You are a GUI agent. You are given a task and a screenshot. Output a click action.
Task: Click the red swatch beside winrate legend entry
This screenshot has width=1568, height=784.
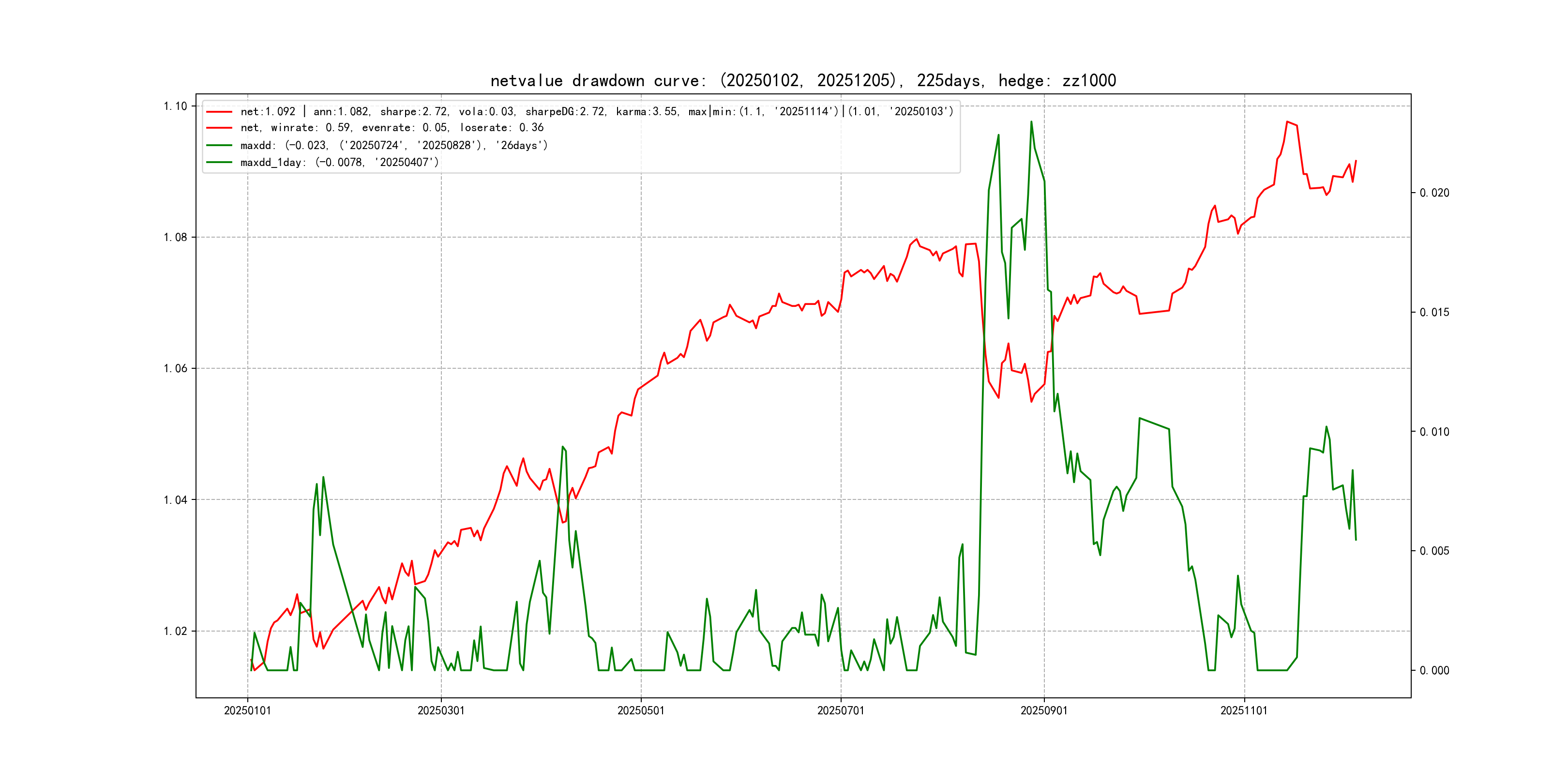click(219, 128)
